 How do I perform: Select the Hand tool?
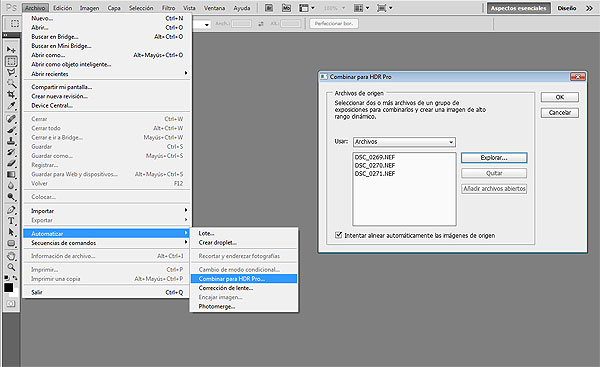pyautogui.click(x=11, y=256)
